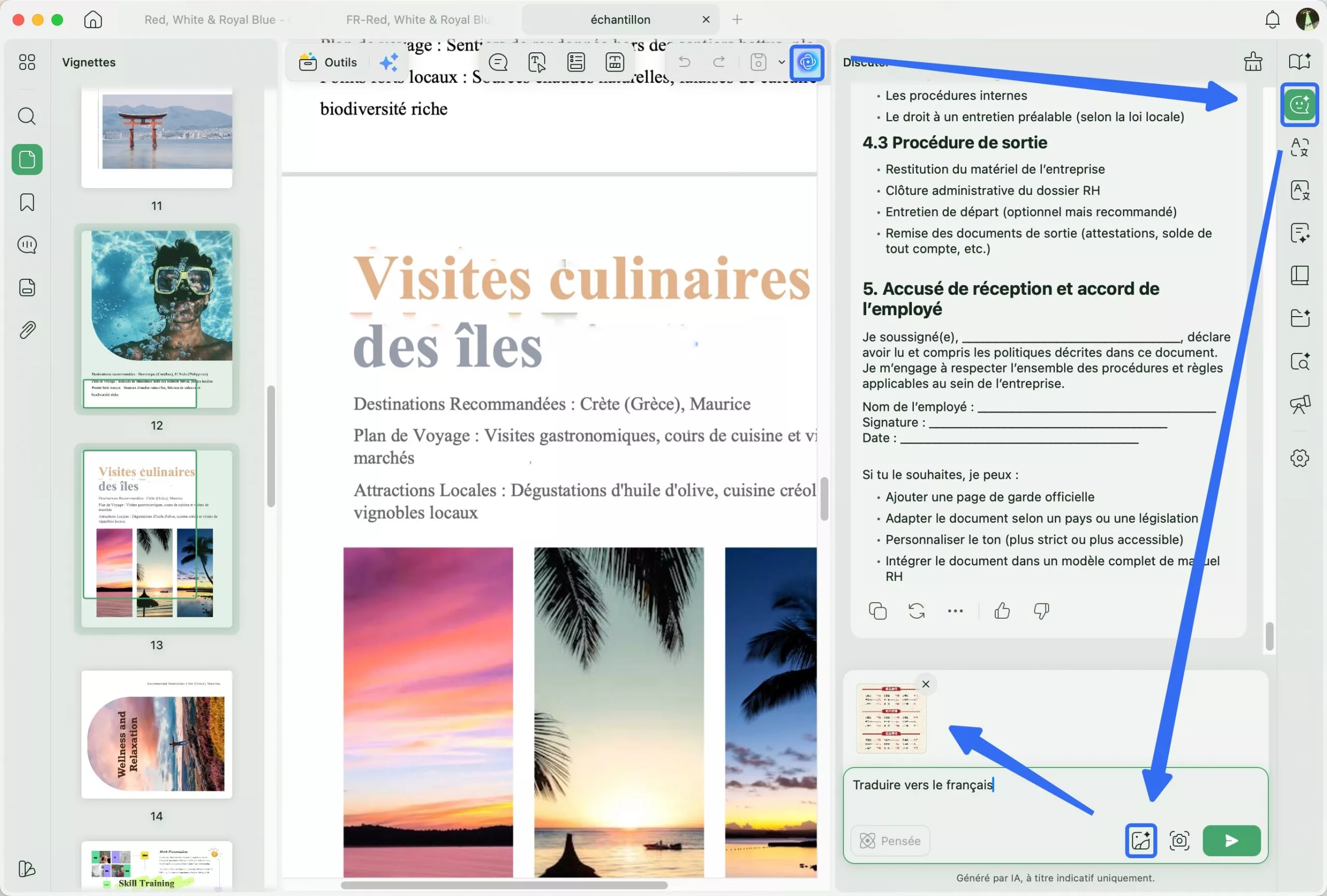Regenerate the AI response
Viewport: 1327px width, 896px height.
[x=916, y=610]
